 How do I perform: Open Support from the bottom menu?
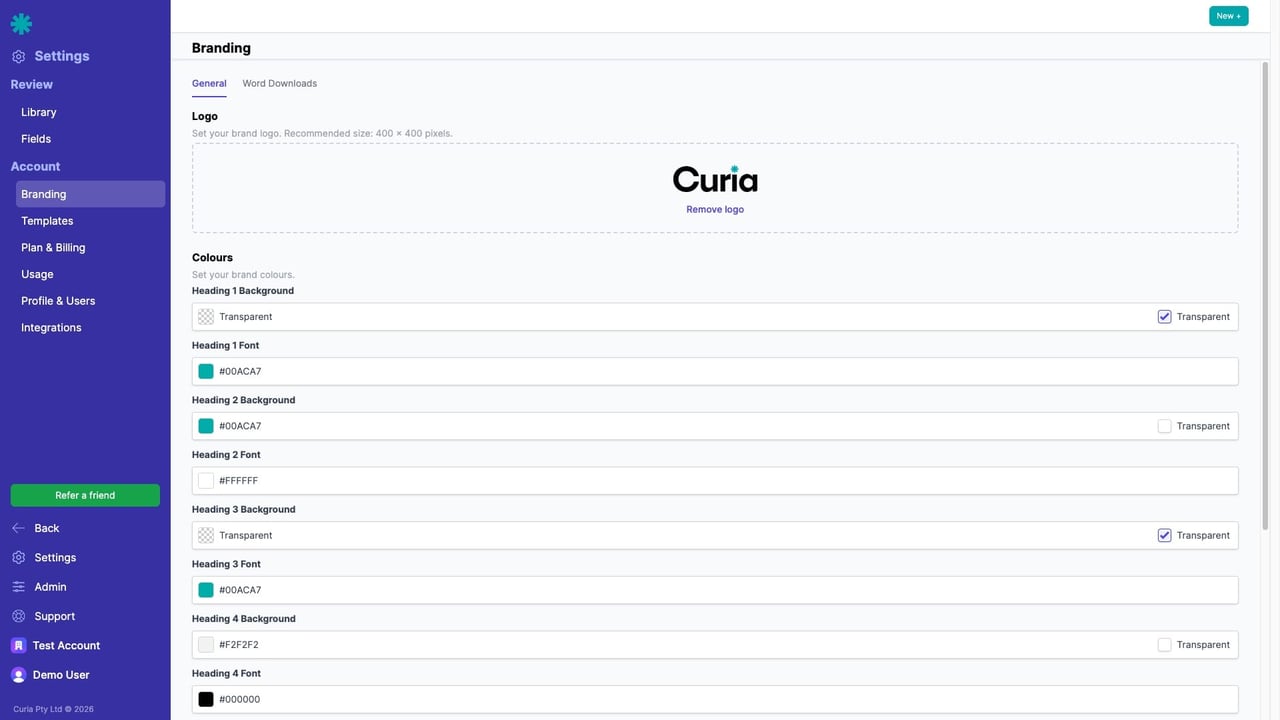pos(54,616)
